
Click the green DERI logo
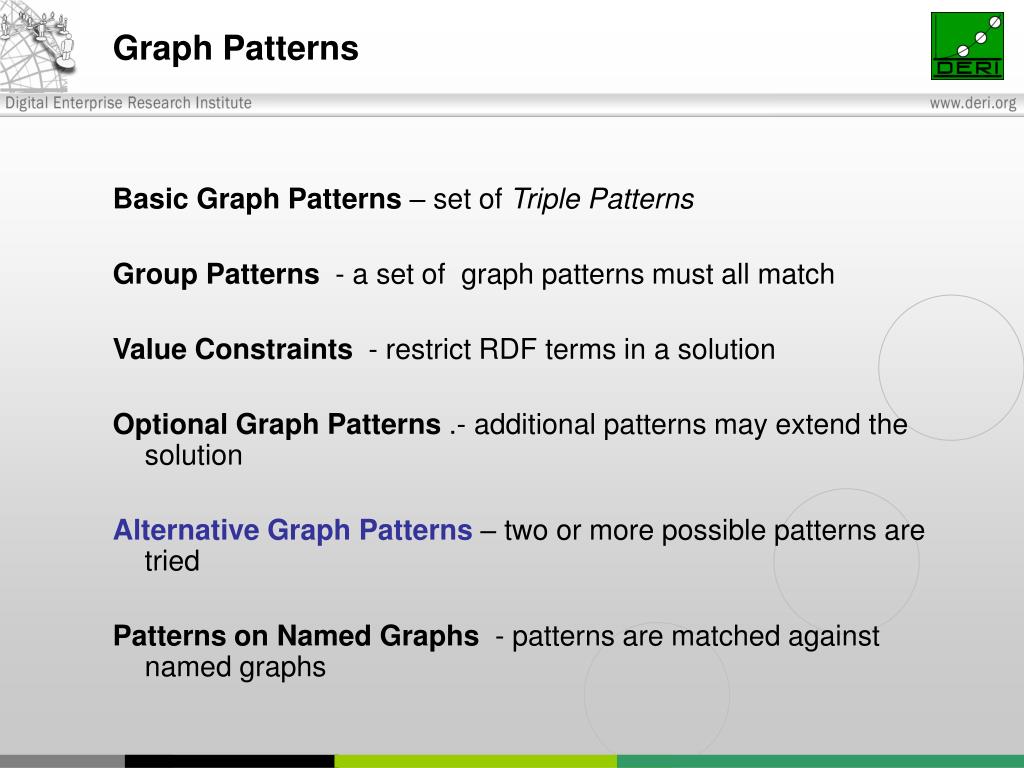click(x=967, y=46)
